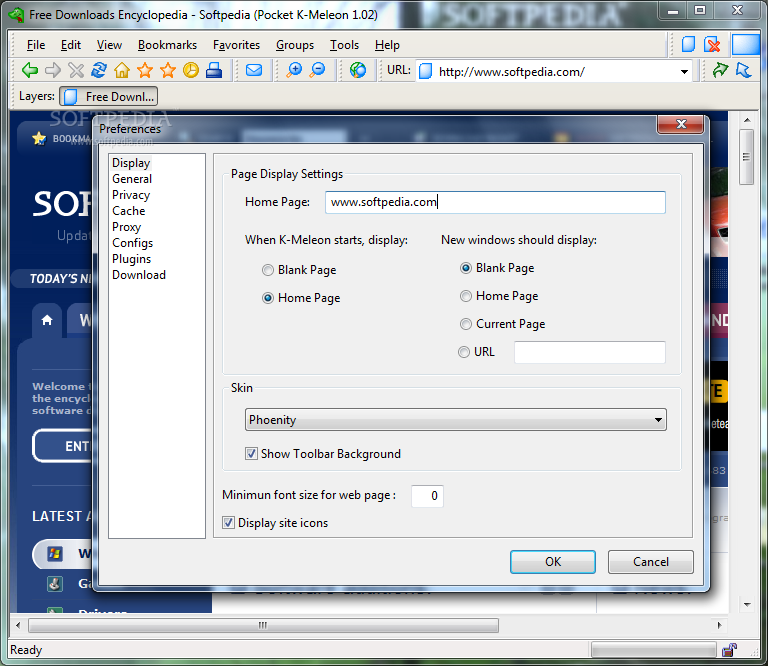Click the New layer page icon
Screen dimensions: 768x666
[689, 45]
